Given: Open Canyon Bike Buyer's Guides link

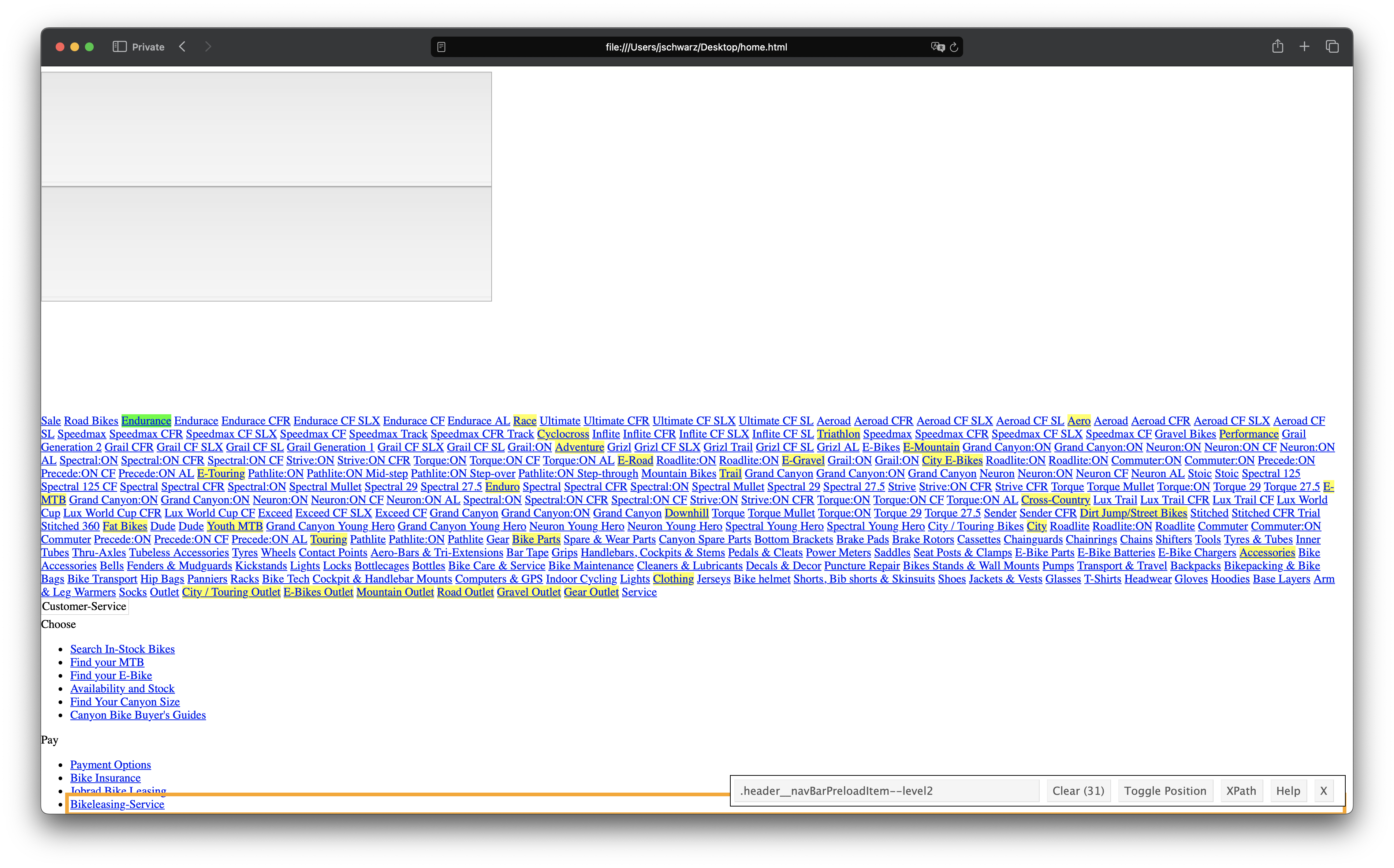Looking at the screenshot, I should click(138, 715).
